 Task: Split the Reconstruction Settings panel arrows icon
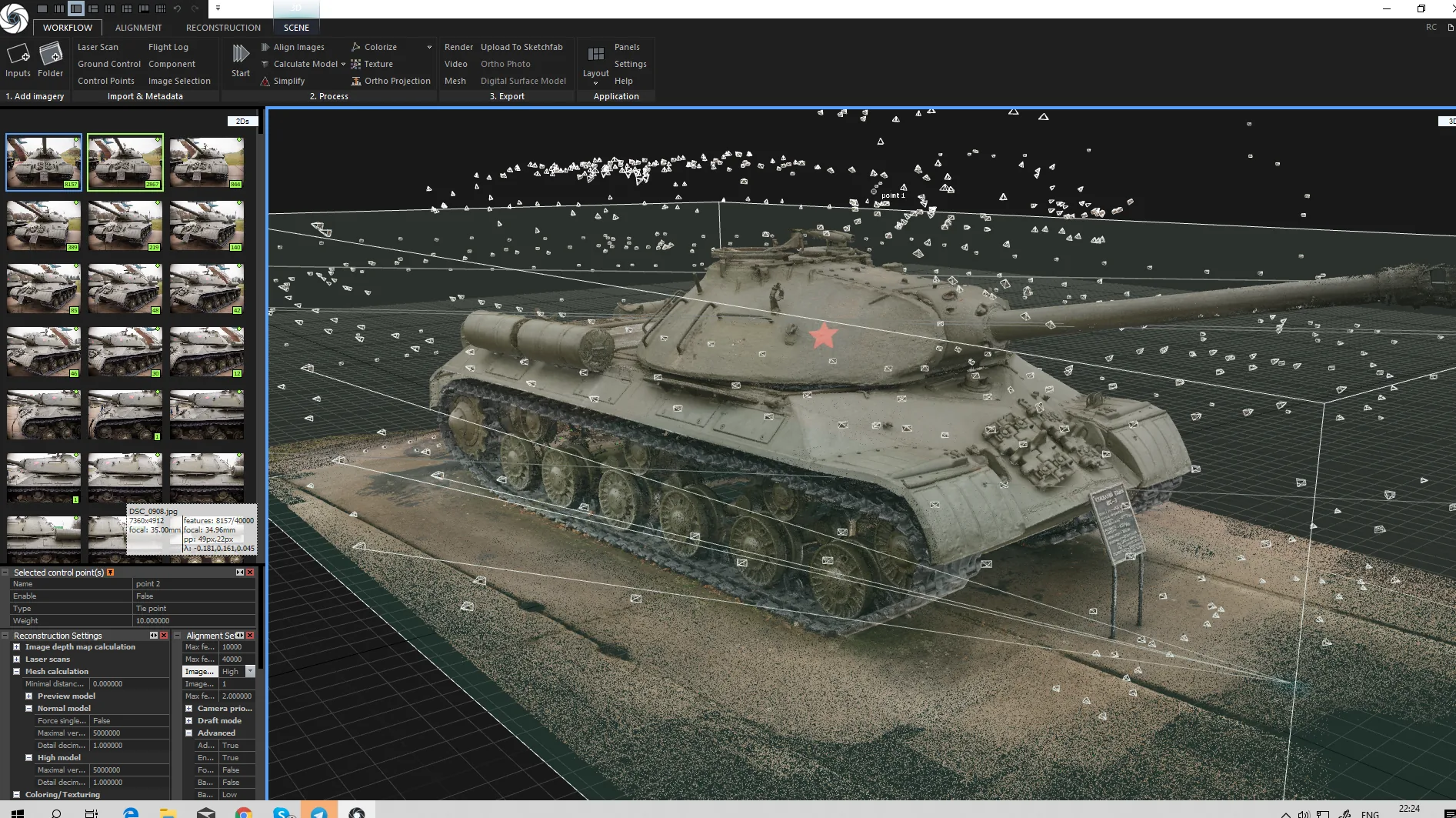(154, 636)
